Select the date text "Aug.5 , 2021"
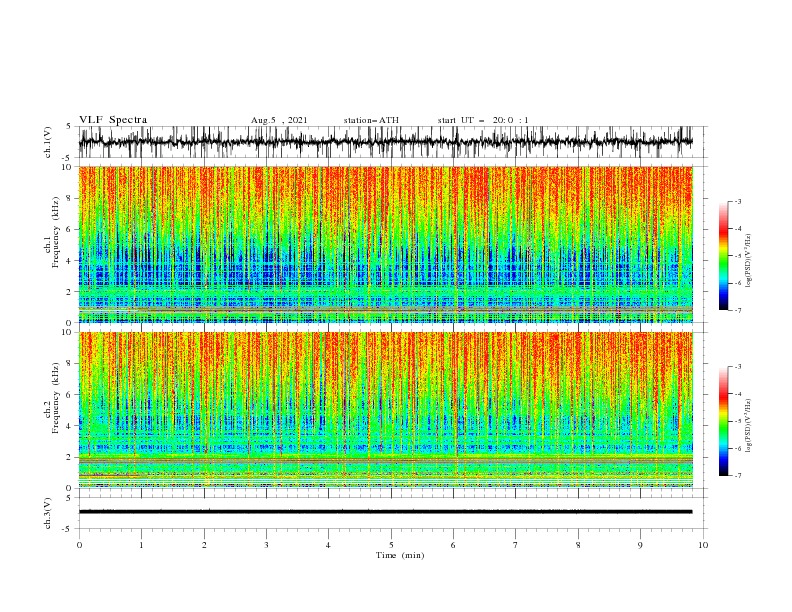The width and height of the screenshot is (792, 612). click(x=279, y=120)
